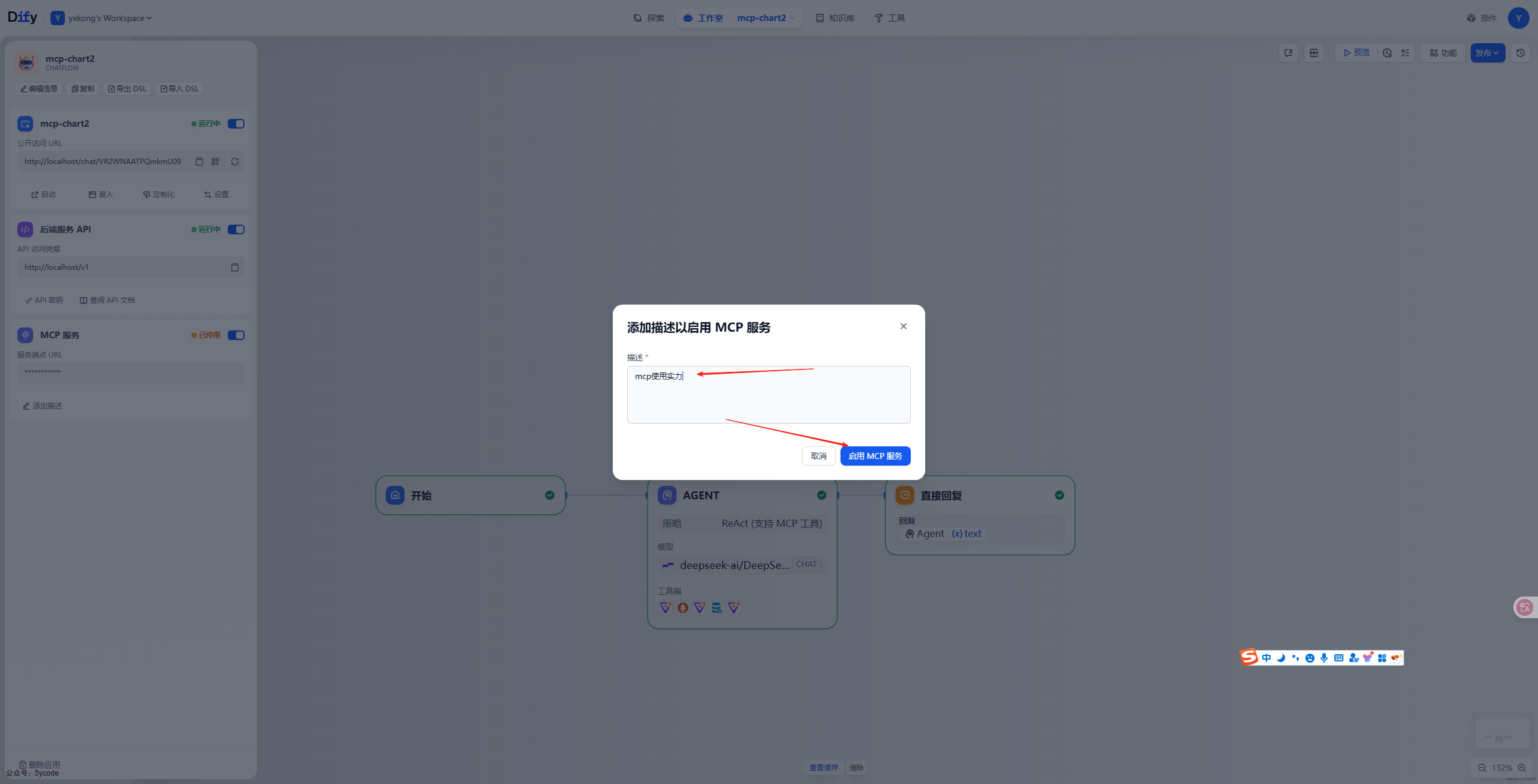The width and height of the screenshot is (1538, 784).
Task: Copy the backend API endpoint URL
Action: (x=235, y=267)
